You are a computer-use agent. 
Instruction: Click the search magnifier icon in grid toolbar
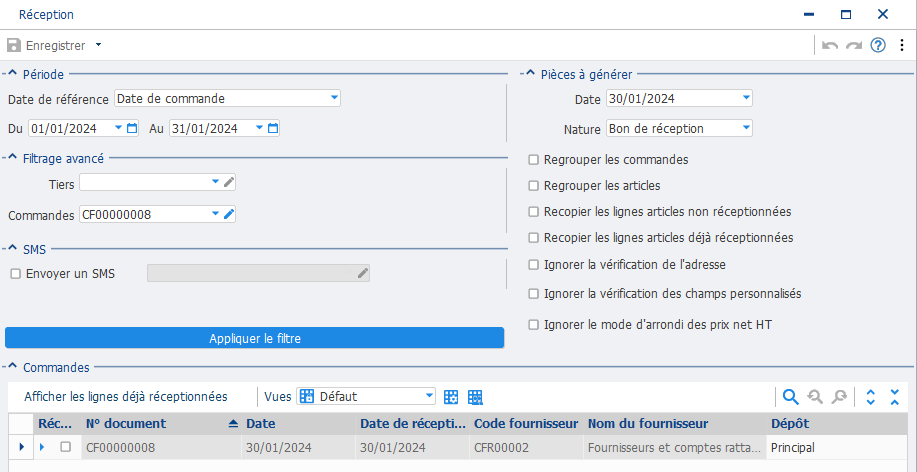[x=791, y=397]
